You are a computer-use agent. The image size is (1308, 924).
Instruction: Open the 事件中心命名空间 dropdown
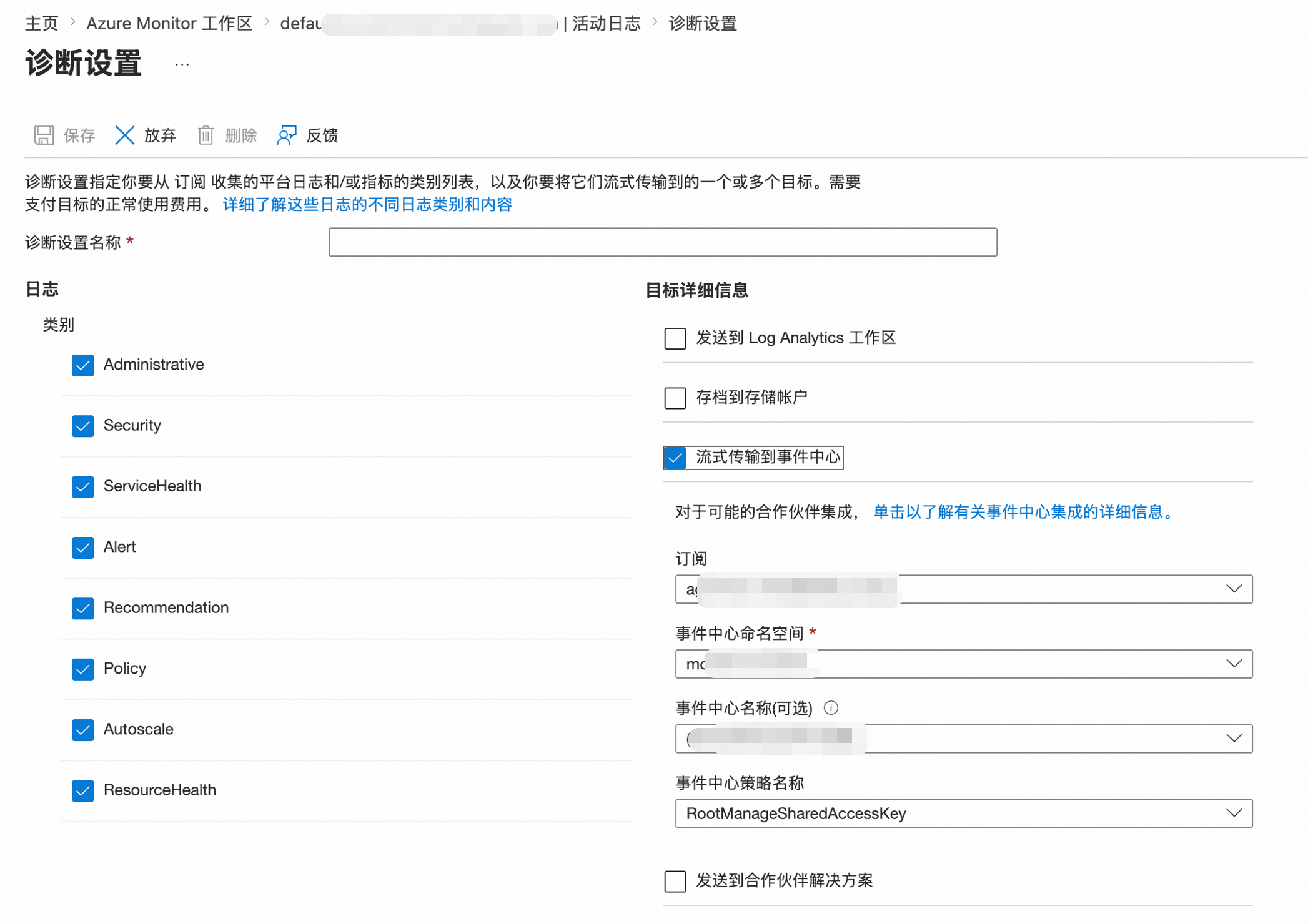click(x=964, y=664)
